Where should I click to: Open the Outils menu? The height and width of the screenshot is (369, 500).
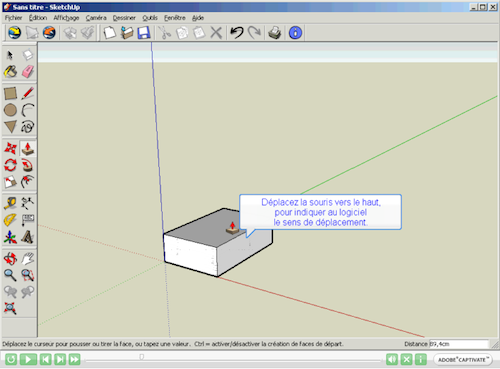click(150, 18)
